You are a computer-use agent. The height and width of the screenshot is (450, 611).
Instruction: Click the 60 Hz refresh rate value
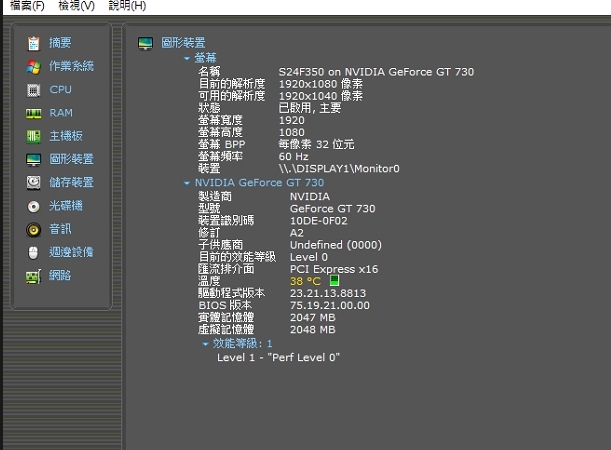coord(293,157)
